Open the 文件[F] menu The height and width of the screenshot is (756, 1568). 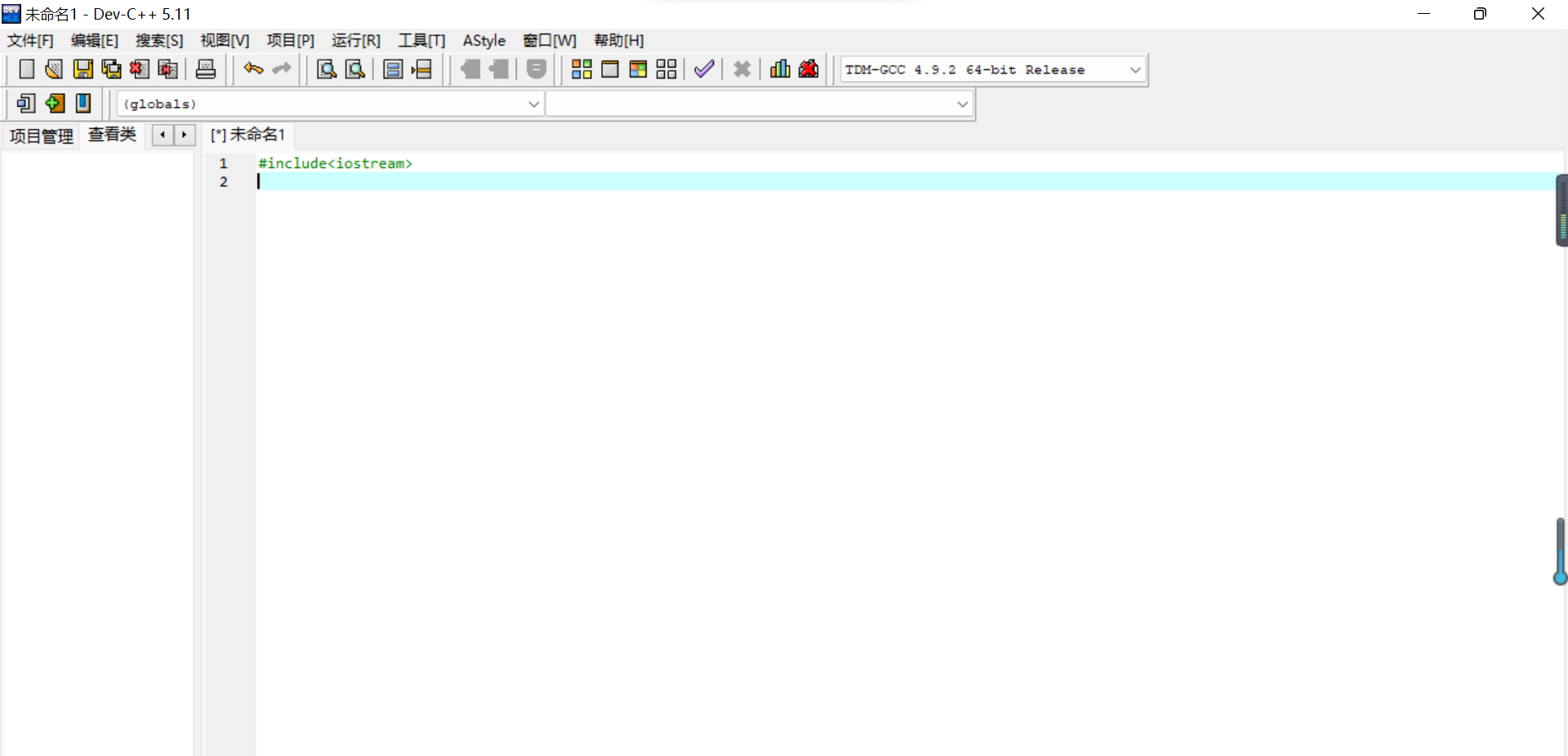tap(30, 41)
